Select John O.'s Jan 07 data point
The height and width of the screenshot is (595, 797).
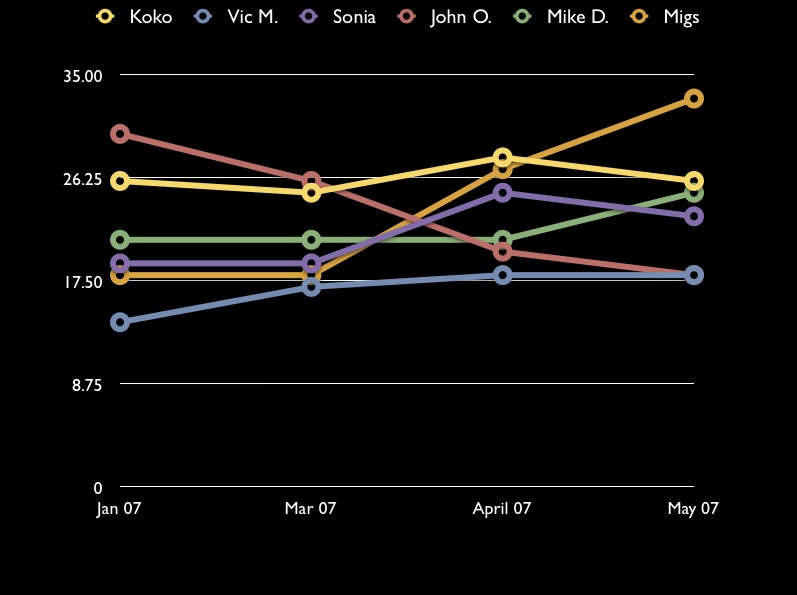[x=120, y=134]
